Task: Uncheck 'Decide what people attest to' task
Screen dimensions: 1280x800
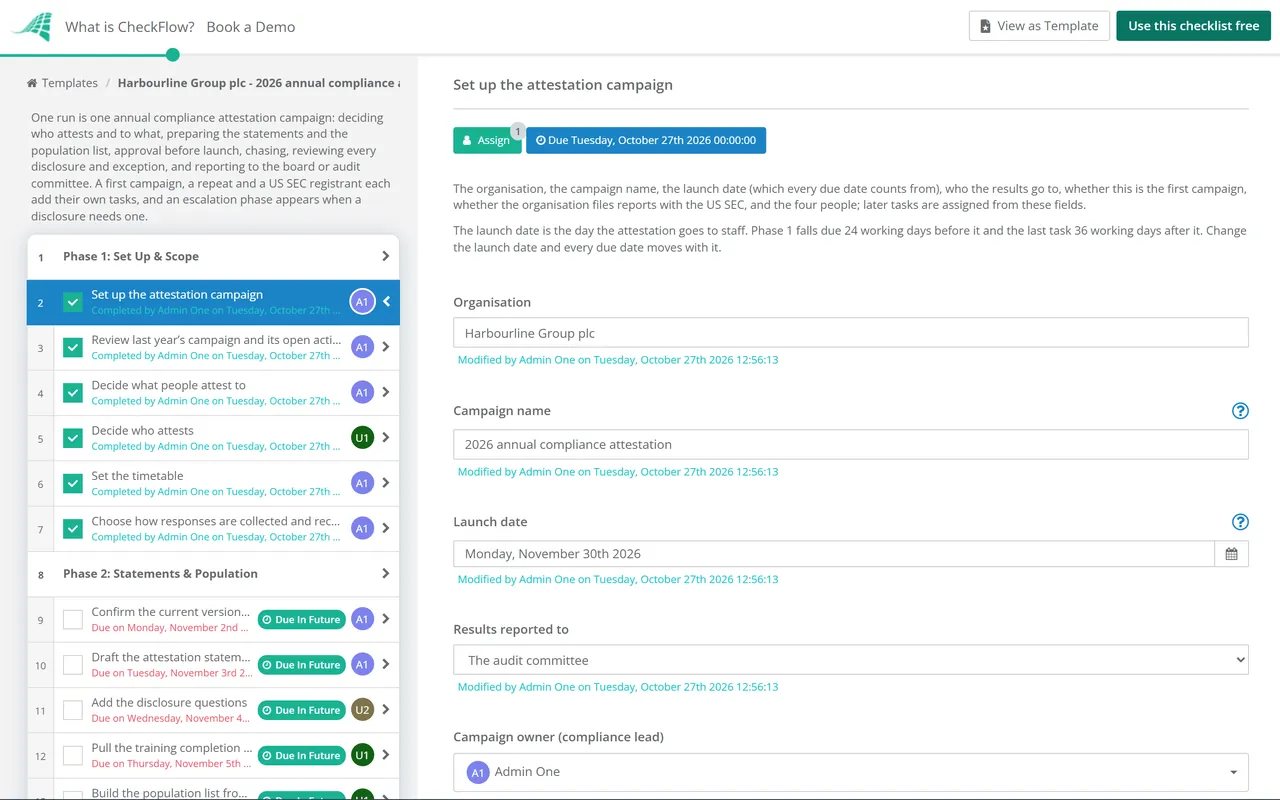Action: 73,393
